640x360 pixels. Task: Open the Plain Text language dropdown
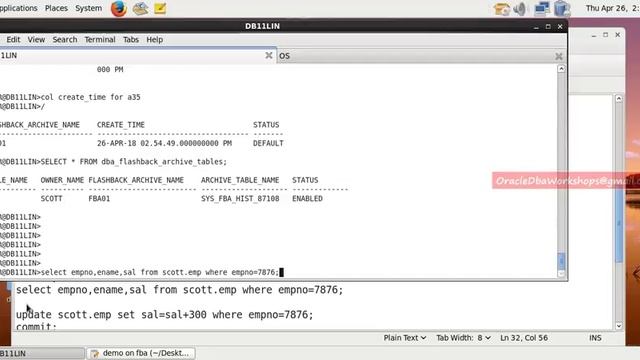coord(404,338)
